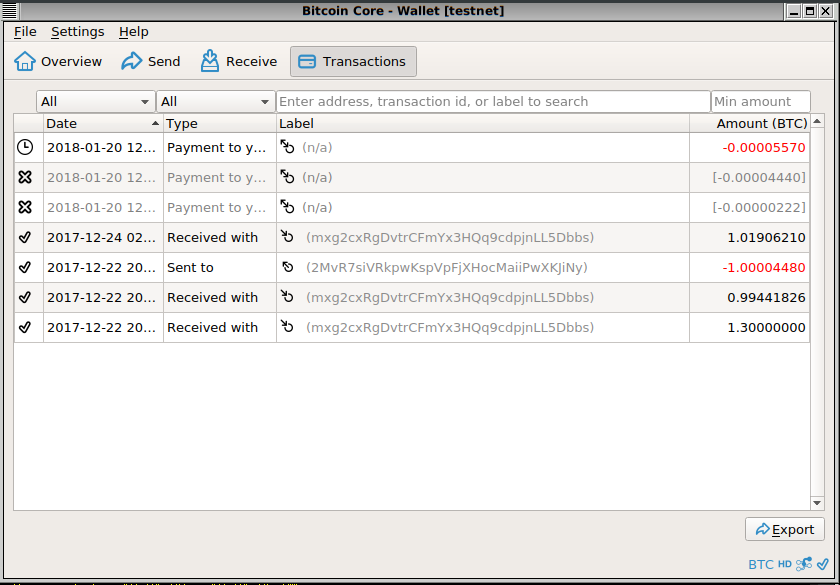The image size is (840, 585).
Task: Click the sent icon beside 2MvR7siV address
Action: click(288, 267)
